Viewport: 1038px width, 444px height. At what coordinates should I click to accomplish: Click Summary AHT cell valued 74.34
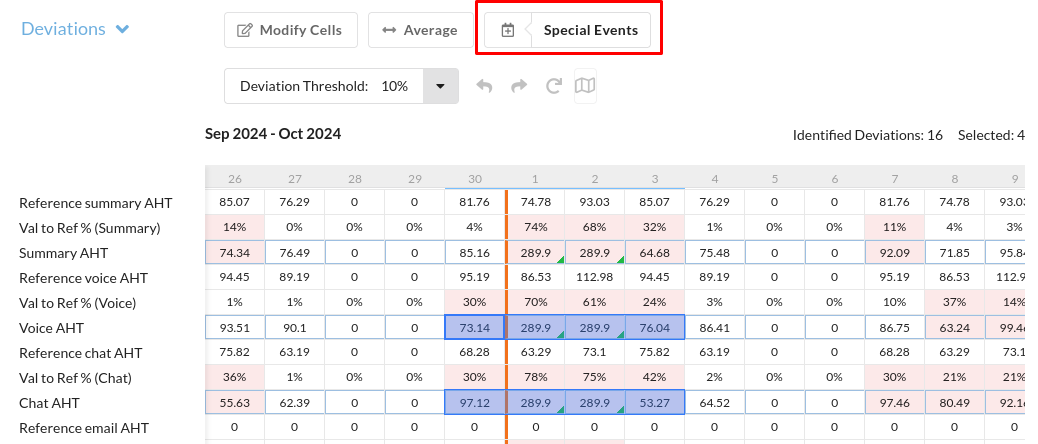point(235,252)
